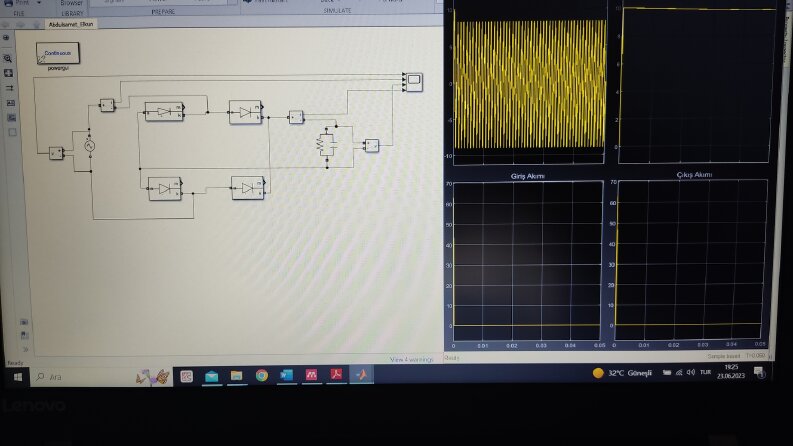Viewport: 793px width, 446px height.
Task: Open Google Chrome from taskbar
Action: pyautogui.click(x=261, y=375)
